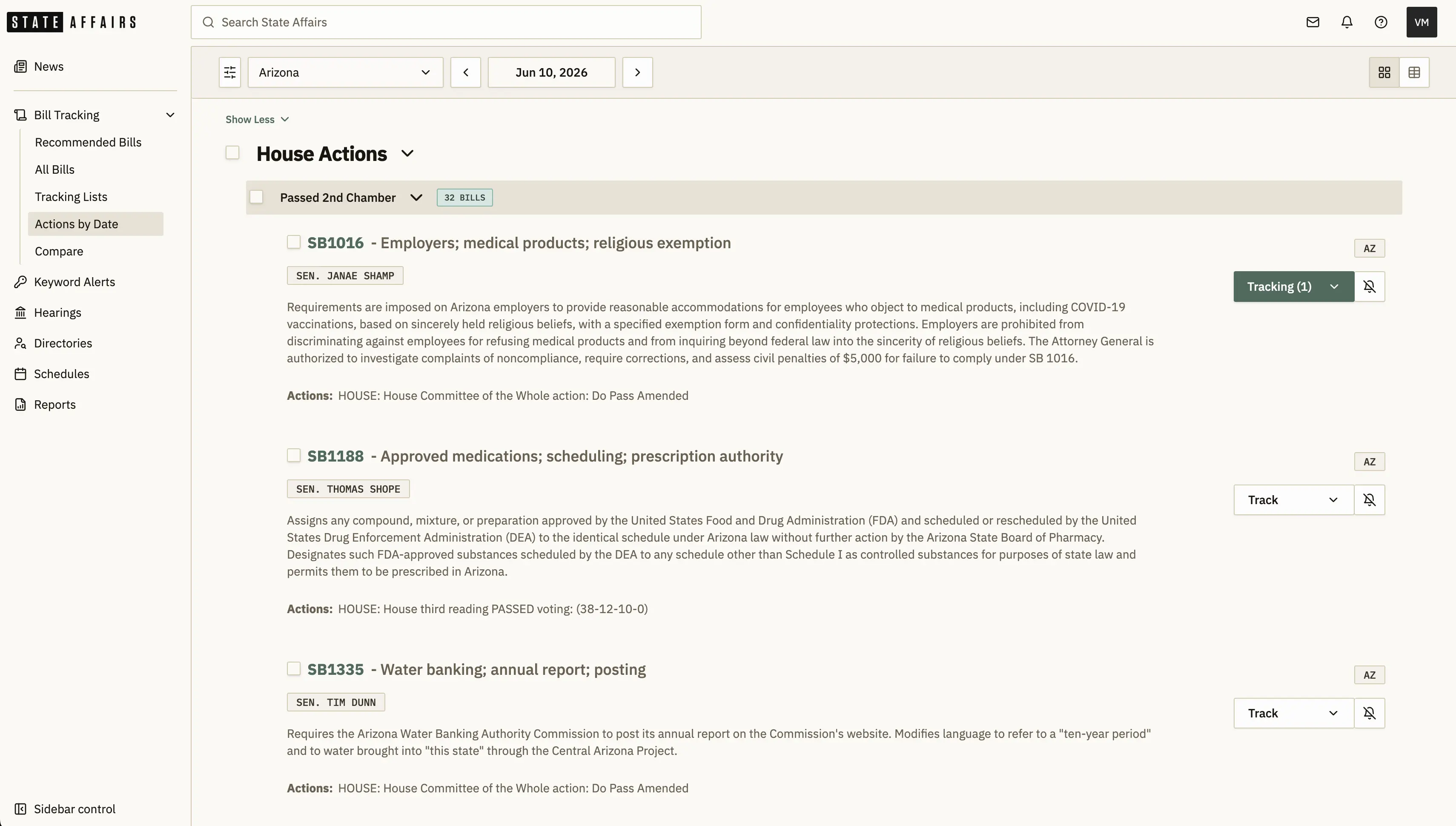
Task: Toggle alert bell for SB1016
Action: point(1369,287)
